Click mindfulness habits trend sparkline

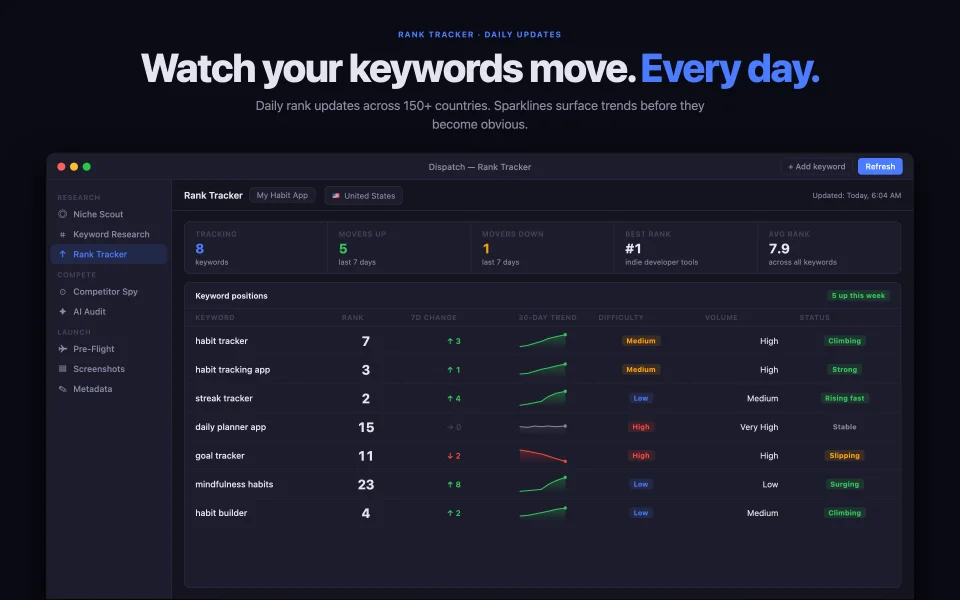click(x=543, y=484)
